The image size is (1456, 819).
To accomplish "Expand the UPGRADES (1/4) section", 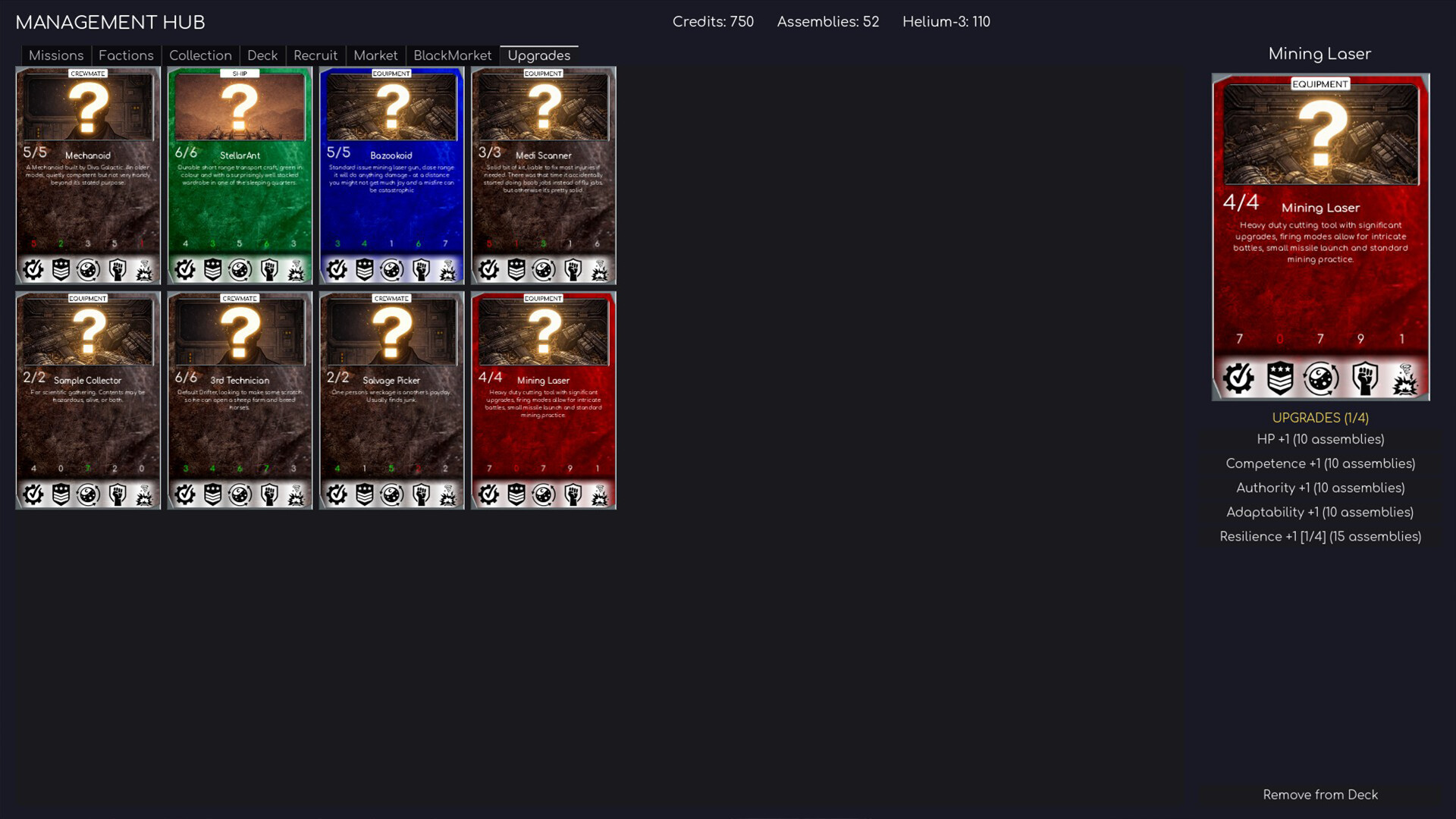I will 1320,418.
